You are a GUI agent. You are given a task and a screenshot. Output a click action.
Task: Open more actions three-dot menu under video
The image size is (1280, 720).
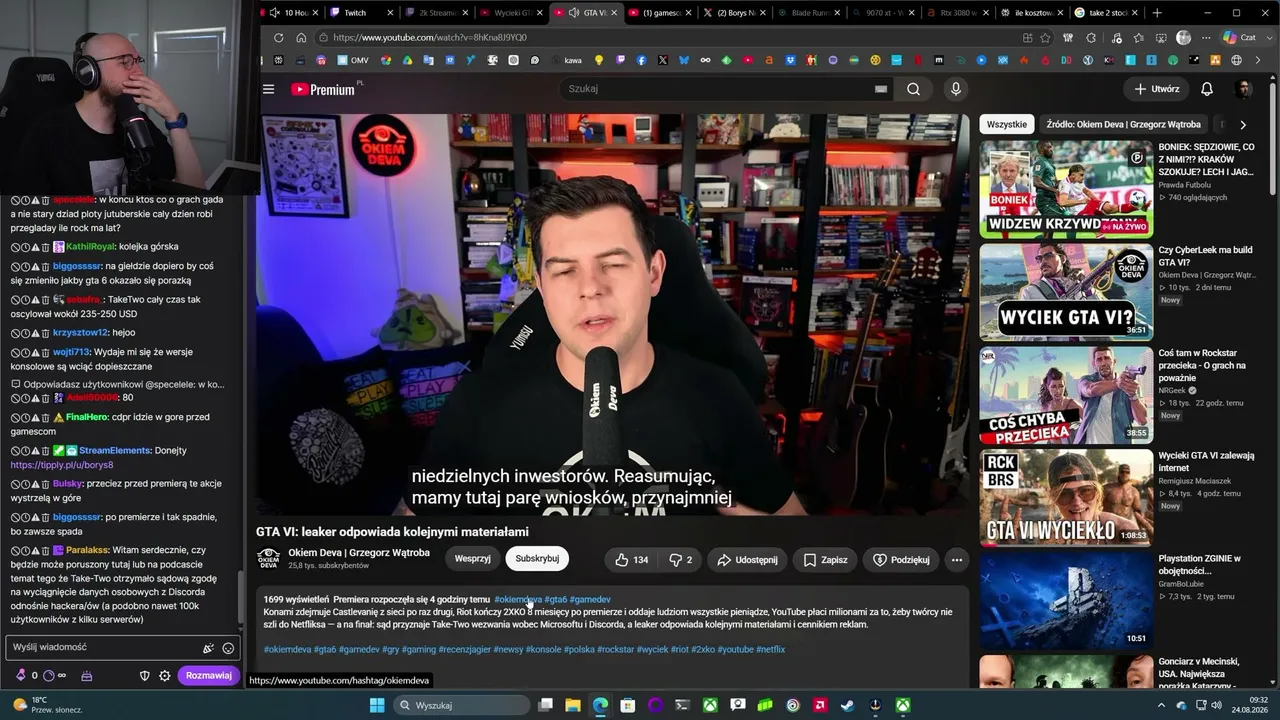click(957, 560)
